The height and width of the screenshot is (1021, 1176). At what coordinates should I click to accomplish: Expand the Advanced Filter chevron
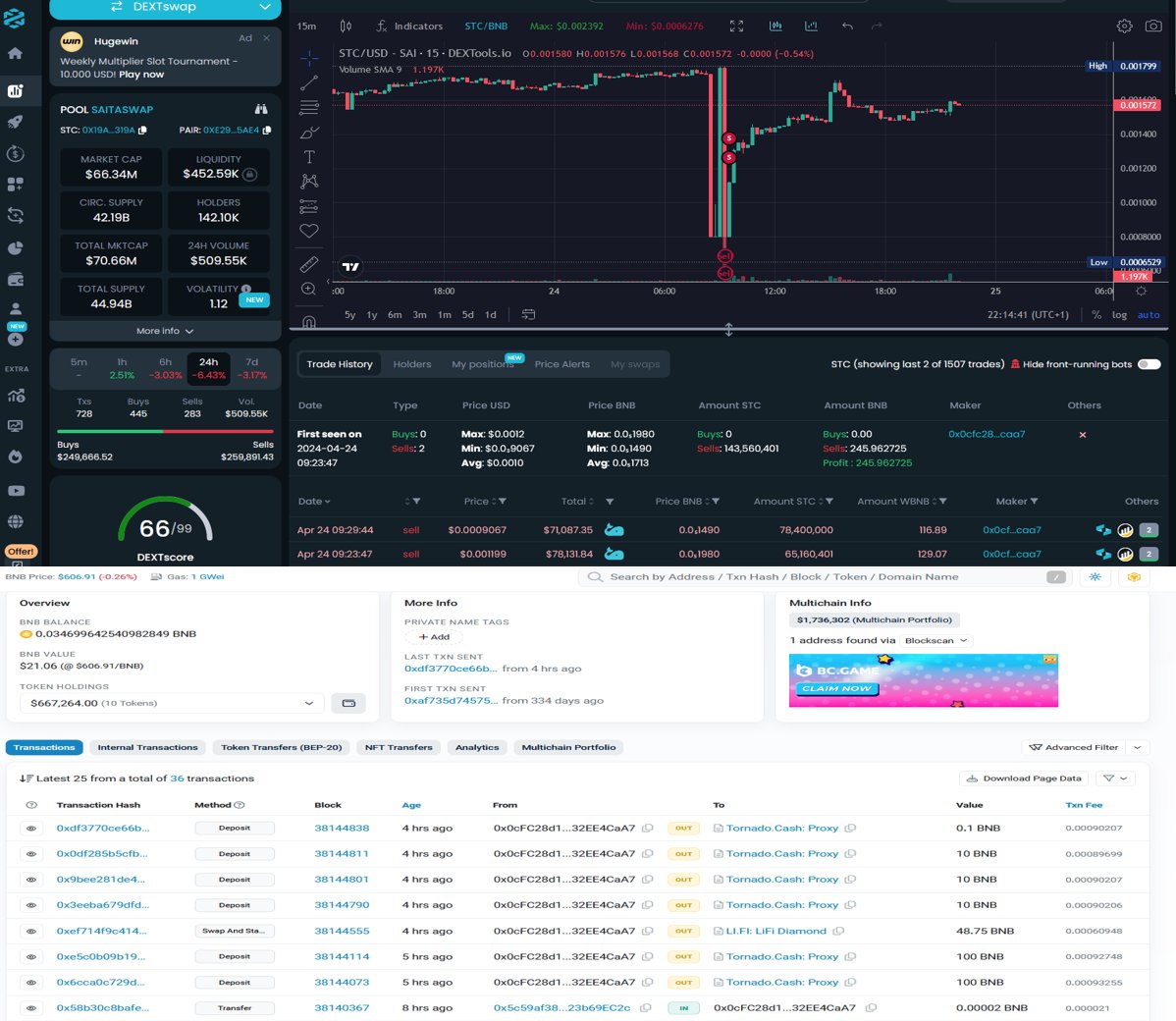point(1137,747)
